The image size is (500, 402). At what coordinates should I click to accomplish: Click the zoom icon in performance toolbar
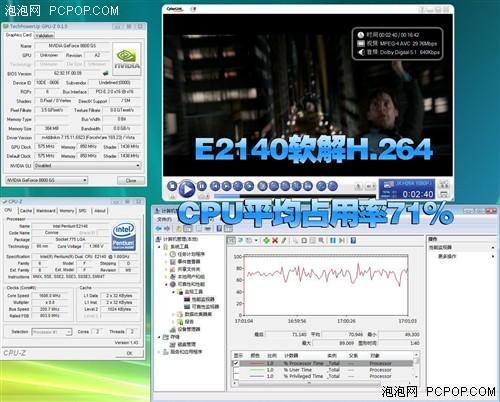[x=321, y=240]
